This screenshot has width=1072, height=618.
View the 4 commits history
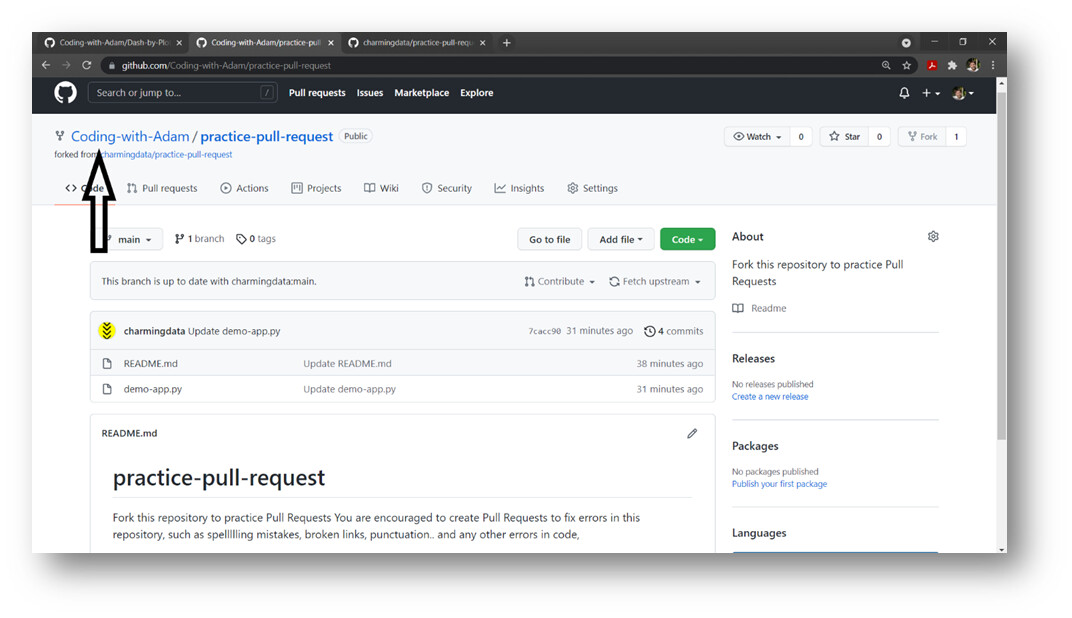click(673, 331)
